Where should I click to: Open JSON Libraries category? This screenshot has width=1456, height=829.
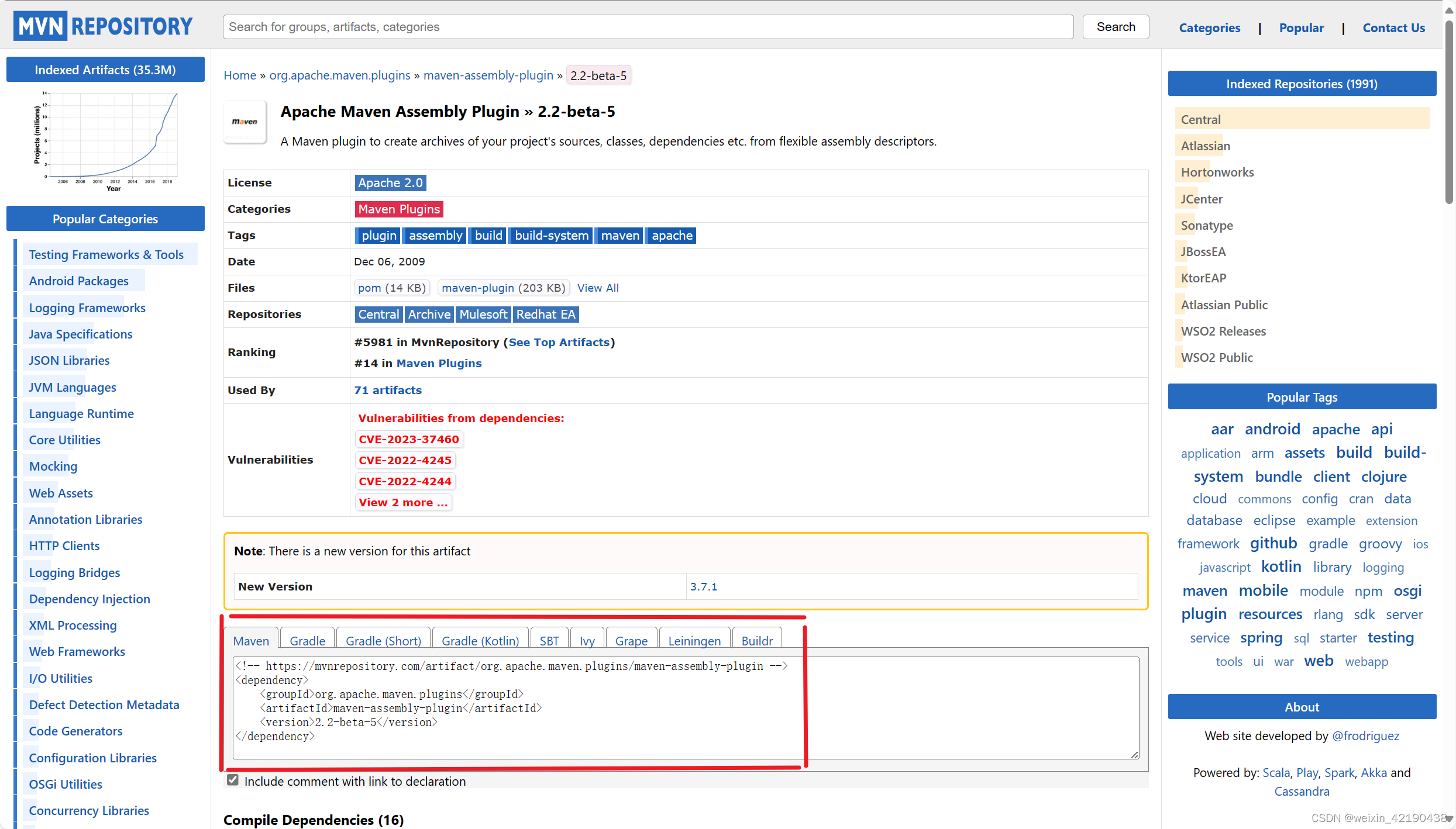click(70, 361)
